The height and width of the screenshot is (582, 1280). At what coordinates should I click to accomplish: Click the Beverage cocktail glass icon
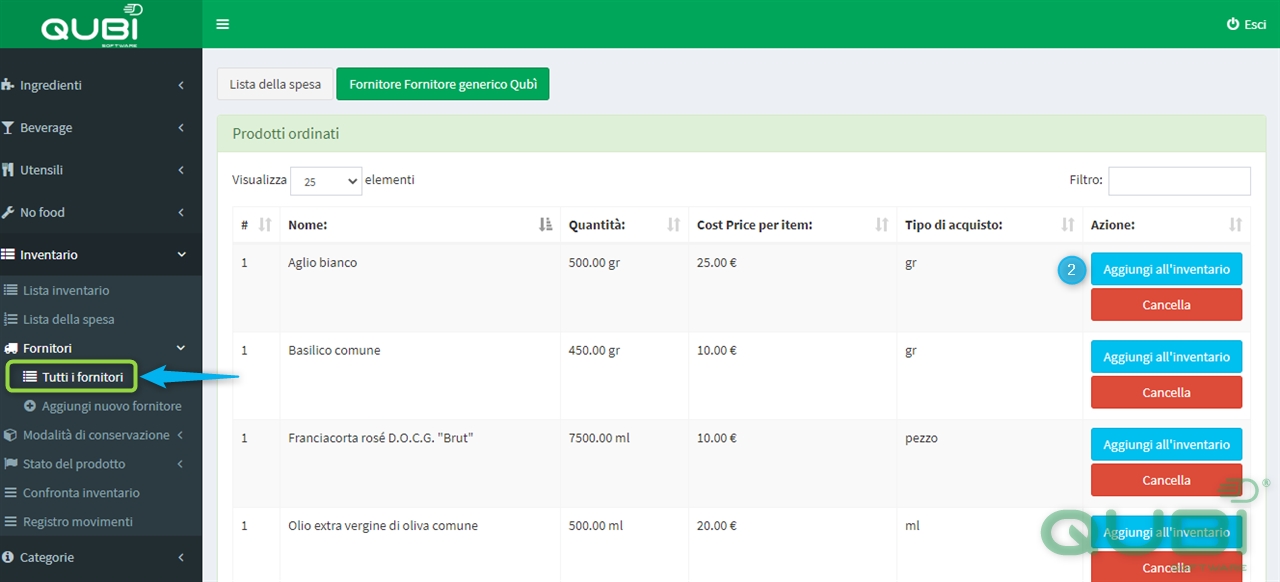click(8, 128)
